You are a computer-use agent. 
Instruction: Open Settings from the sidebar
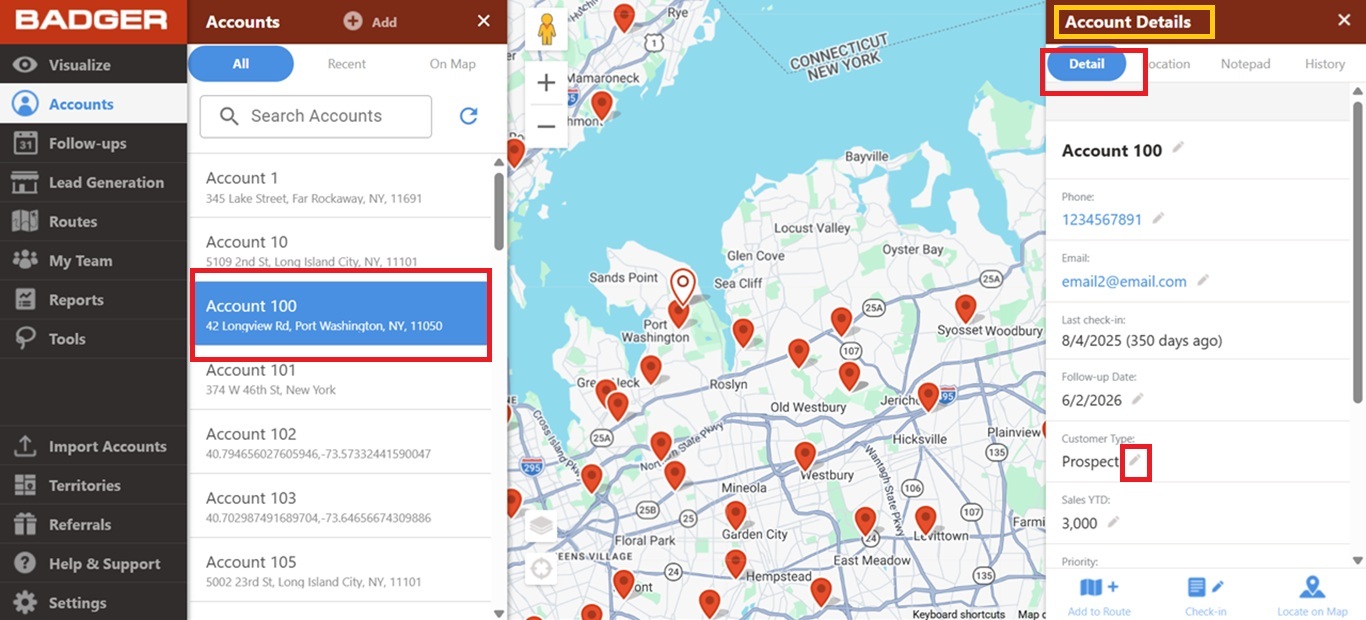93,602
